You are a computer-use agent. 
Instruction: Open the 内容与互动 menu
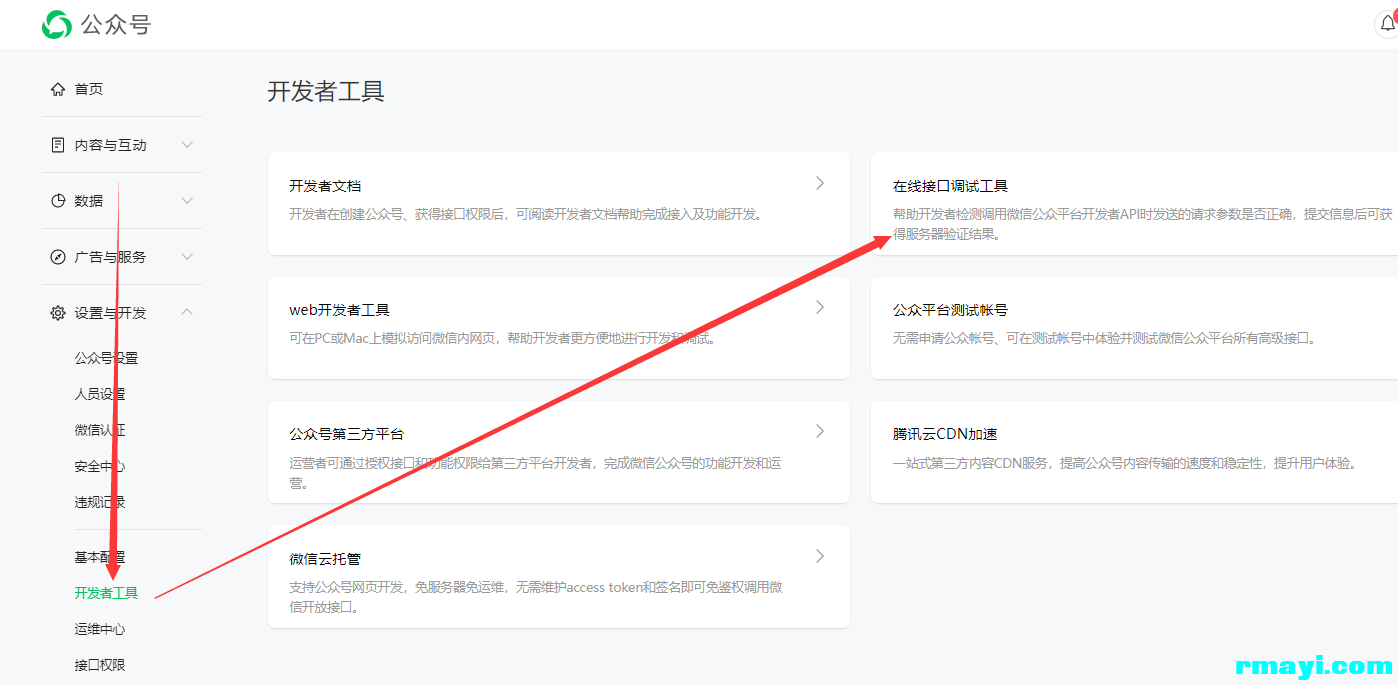(x=111, y=145)
